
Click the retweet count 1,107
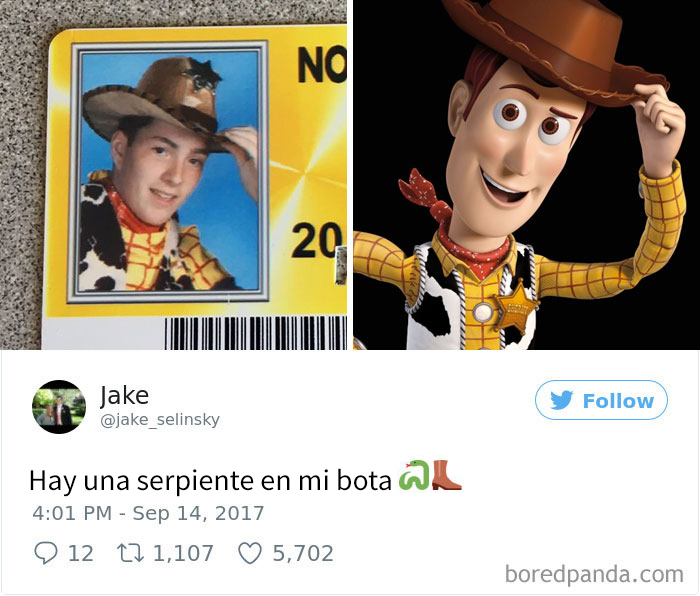[x=183, y=553]
